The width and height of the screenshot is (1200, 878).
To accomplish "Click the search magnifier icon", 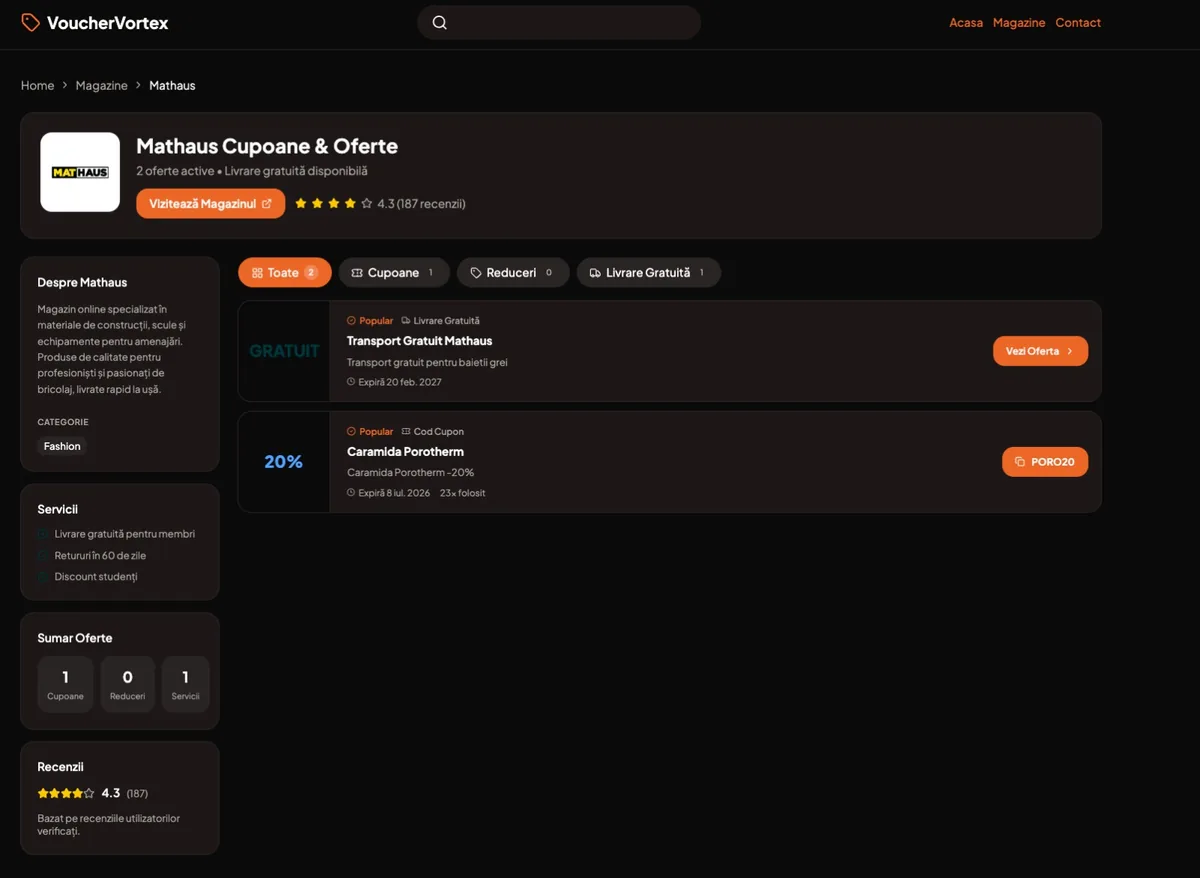I will (x=440, y=22).
